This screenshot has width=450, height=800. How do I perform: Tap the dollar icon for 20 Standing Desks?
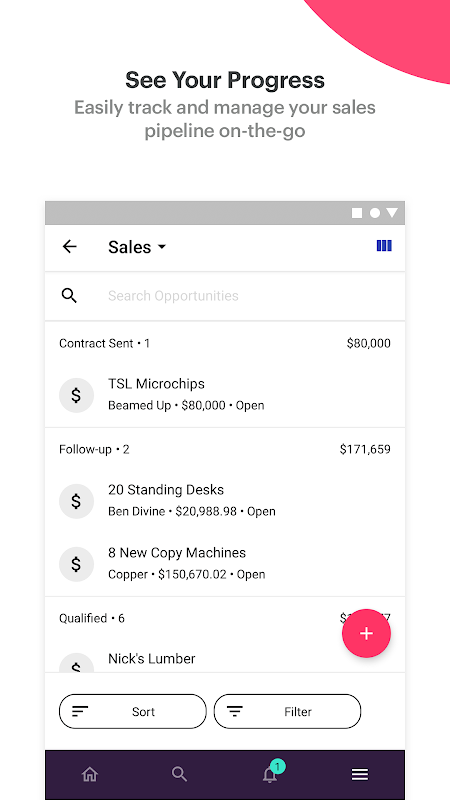[x=76, y=501]
